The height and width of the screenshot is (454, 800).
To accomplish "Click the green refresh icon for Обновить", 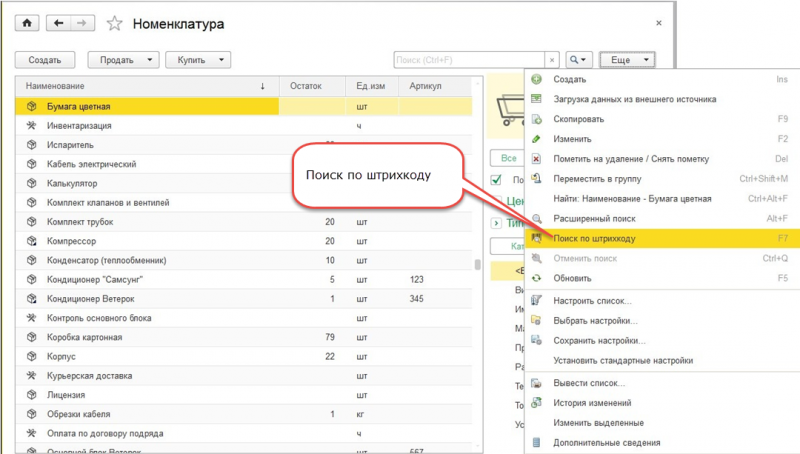I will coord(537,278).
